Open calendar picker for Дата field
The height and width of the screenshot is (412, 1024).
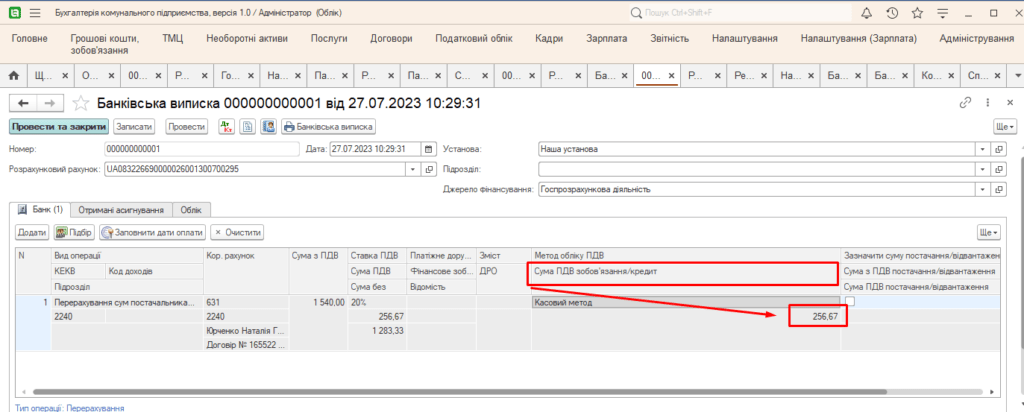pos(429,149)
